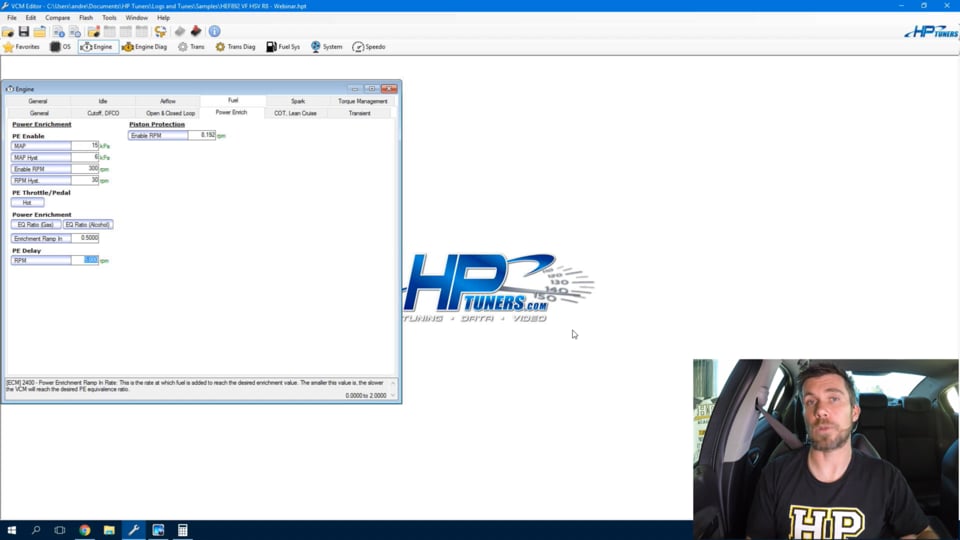Open the Trans section
This screenshot has height=540, width=960.
pos(191,47)
